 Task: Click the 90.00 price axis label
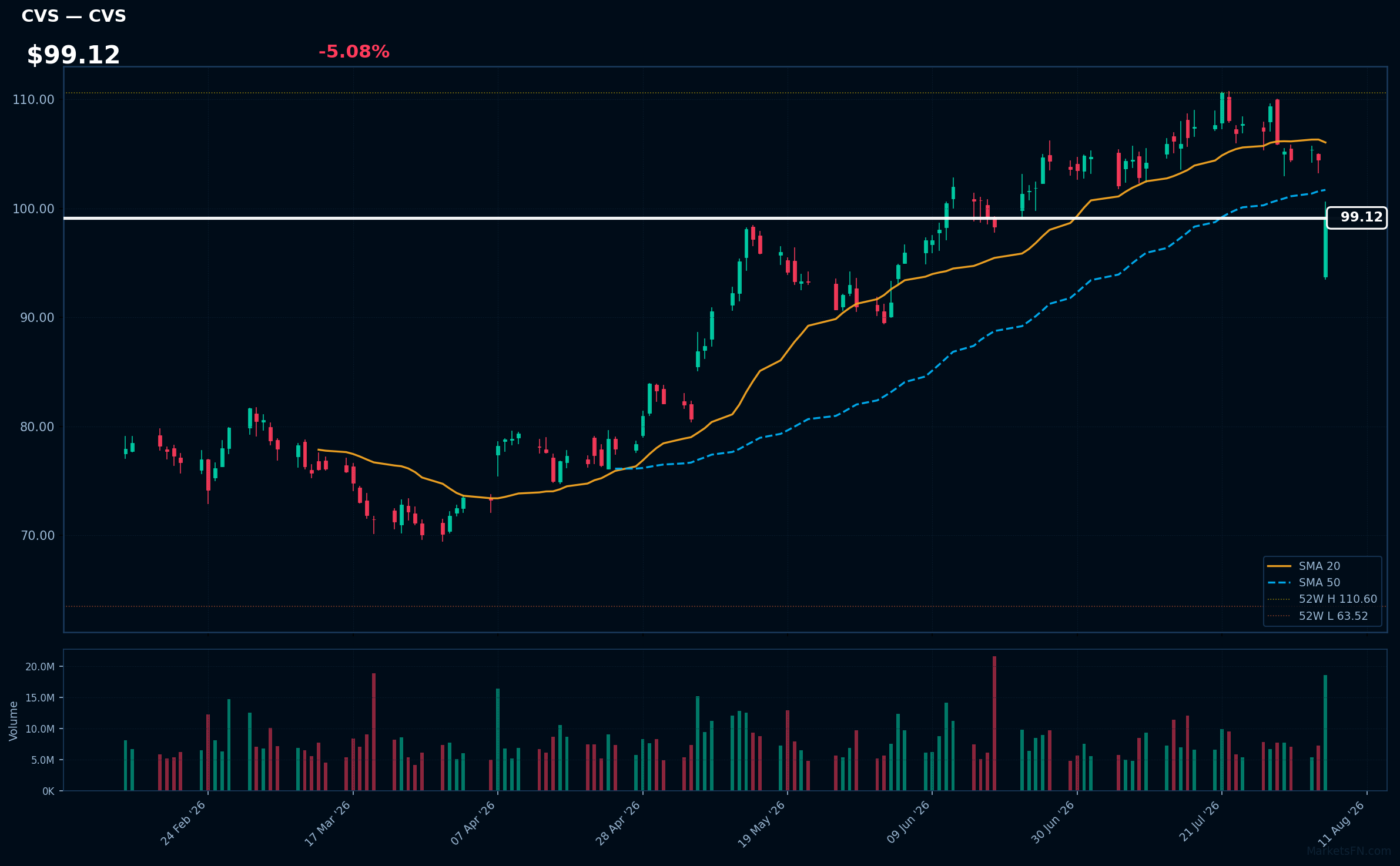[37, 317]
